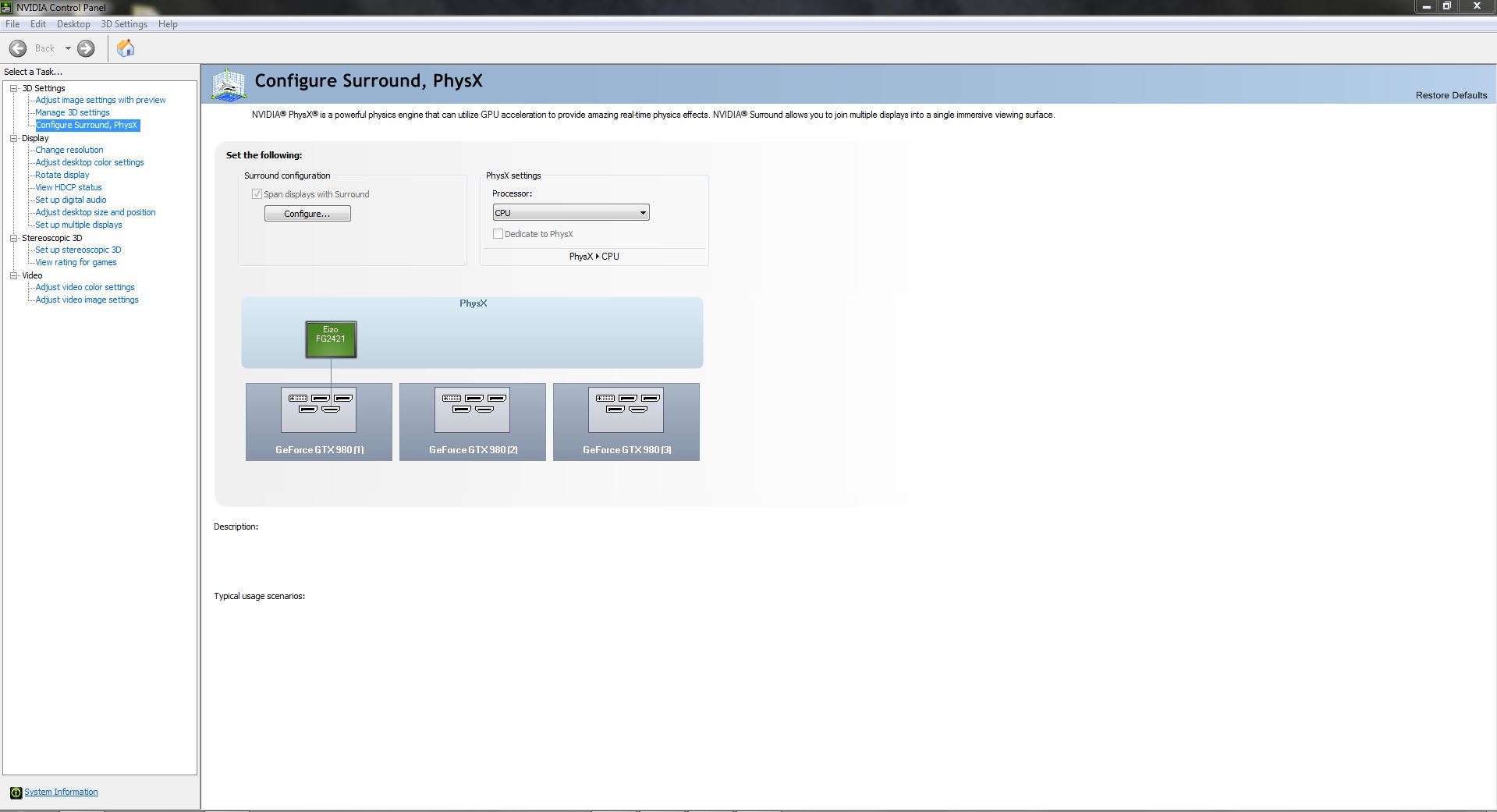The height and width of the screenshot is (812, 1497).
Task: Select Change resolution
Action: pos(69,150)
